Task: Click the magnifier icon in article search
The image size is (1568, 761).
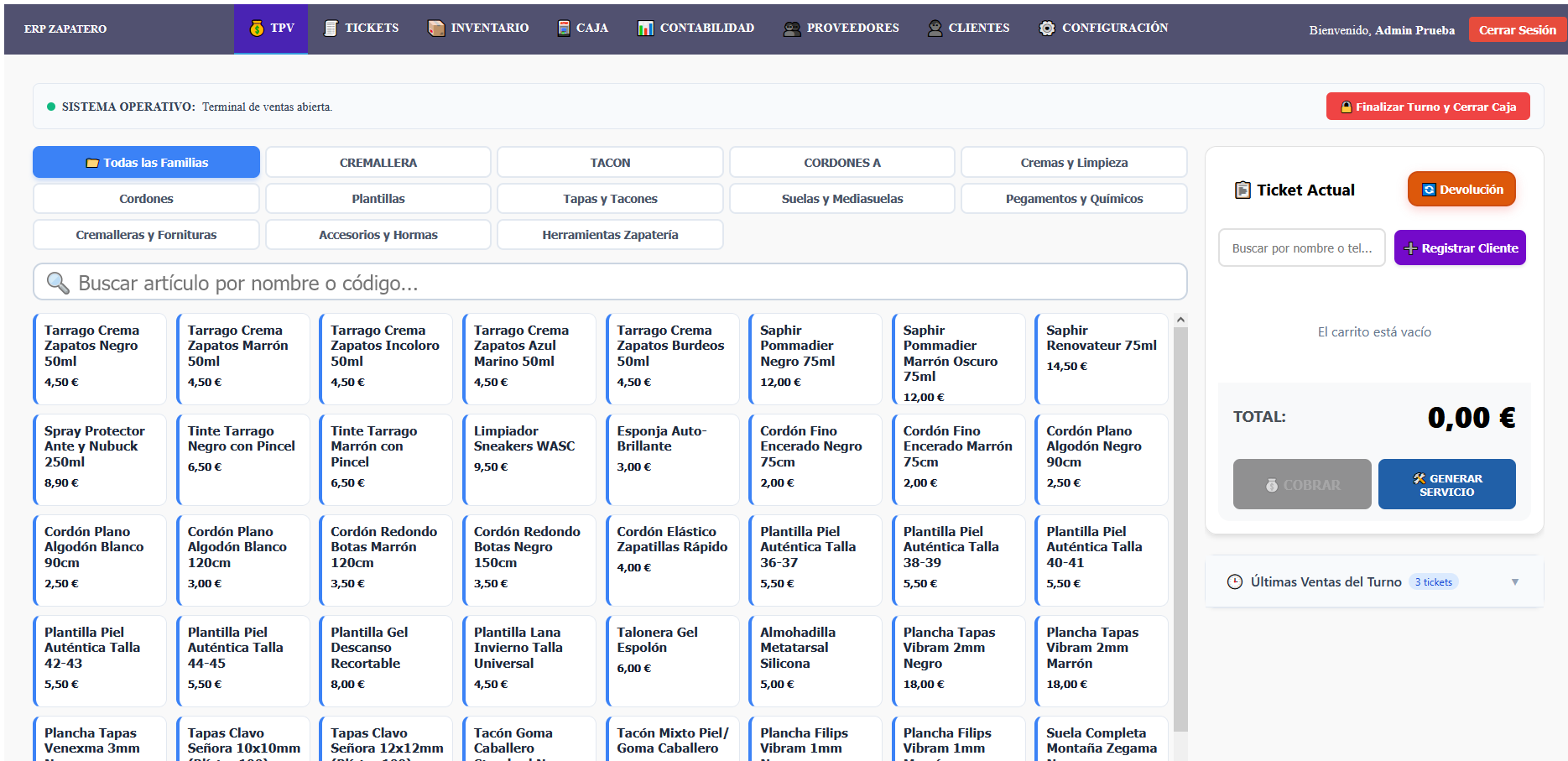Action: click(58, 283)
